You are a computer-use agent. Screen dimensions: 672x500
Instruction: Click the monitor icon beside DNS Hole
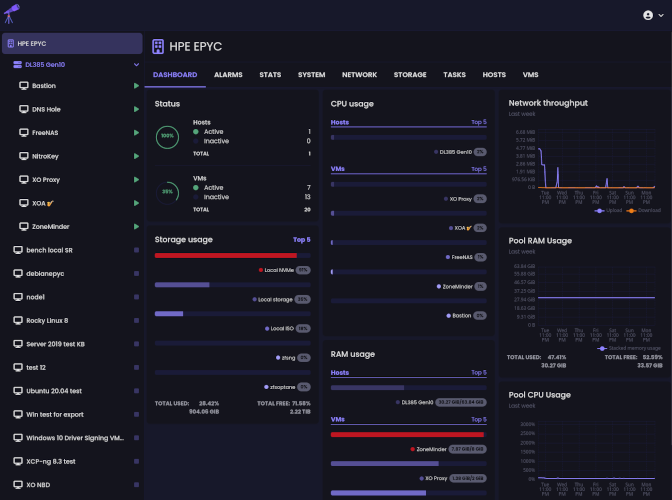[23, 109]
